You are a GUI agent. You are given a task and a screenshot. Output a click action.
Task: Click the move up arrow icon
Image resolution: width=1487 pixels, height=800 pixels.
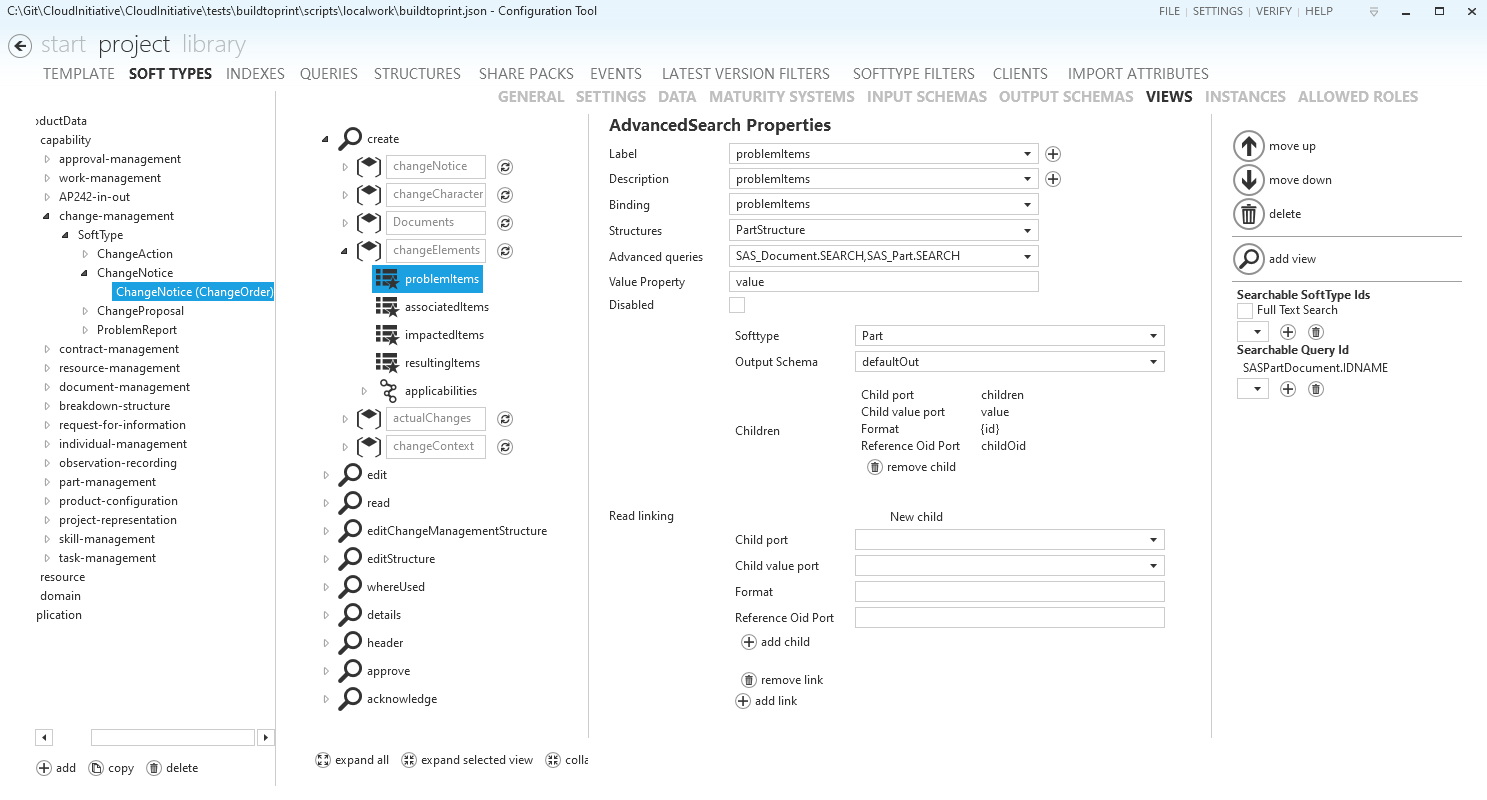pos(1248,145)
